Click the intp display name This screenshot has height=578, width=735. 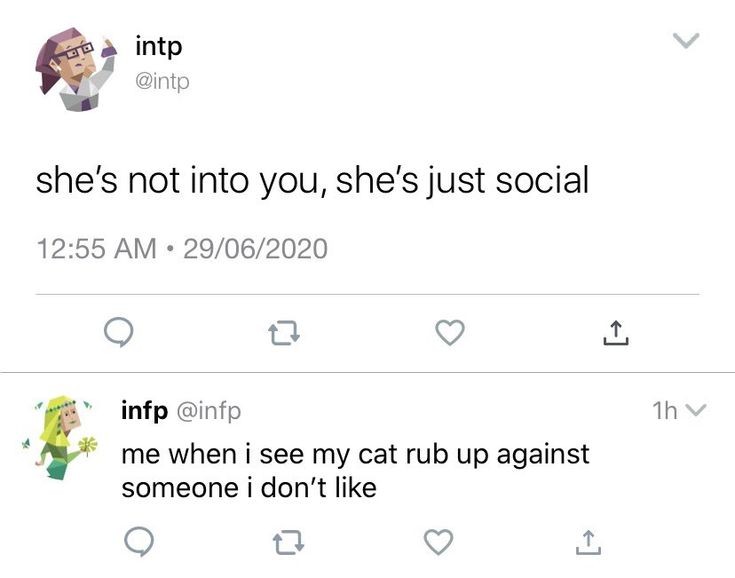[x=159, y=46]
